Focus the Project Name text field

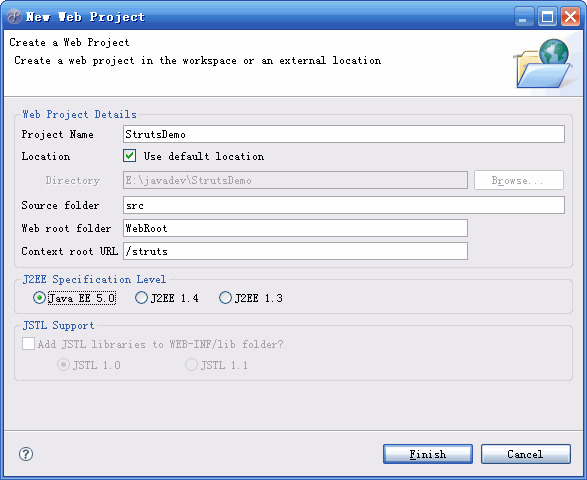(344, 134)
